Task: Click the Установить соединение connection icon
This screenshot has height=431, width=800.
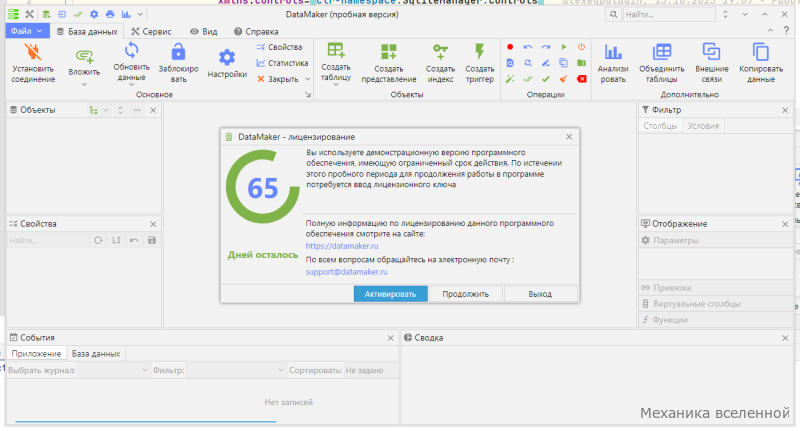Action: pyautogui.click(x=33, y=53)
